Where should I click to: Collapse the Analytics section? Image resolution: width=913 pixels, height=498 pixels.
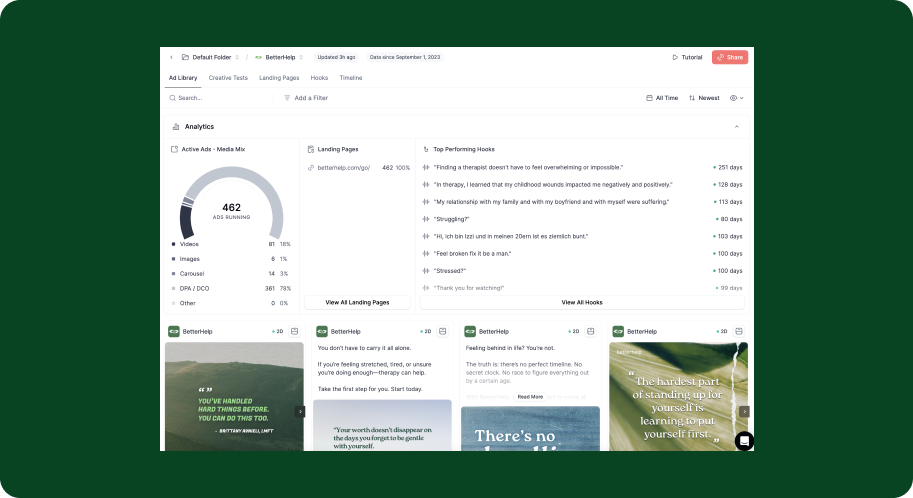(737, 126)
